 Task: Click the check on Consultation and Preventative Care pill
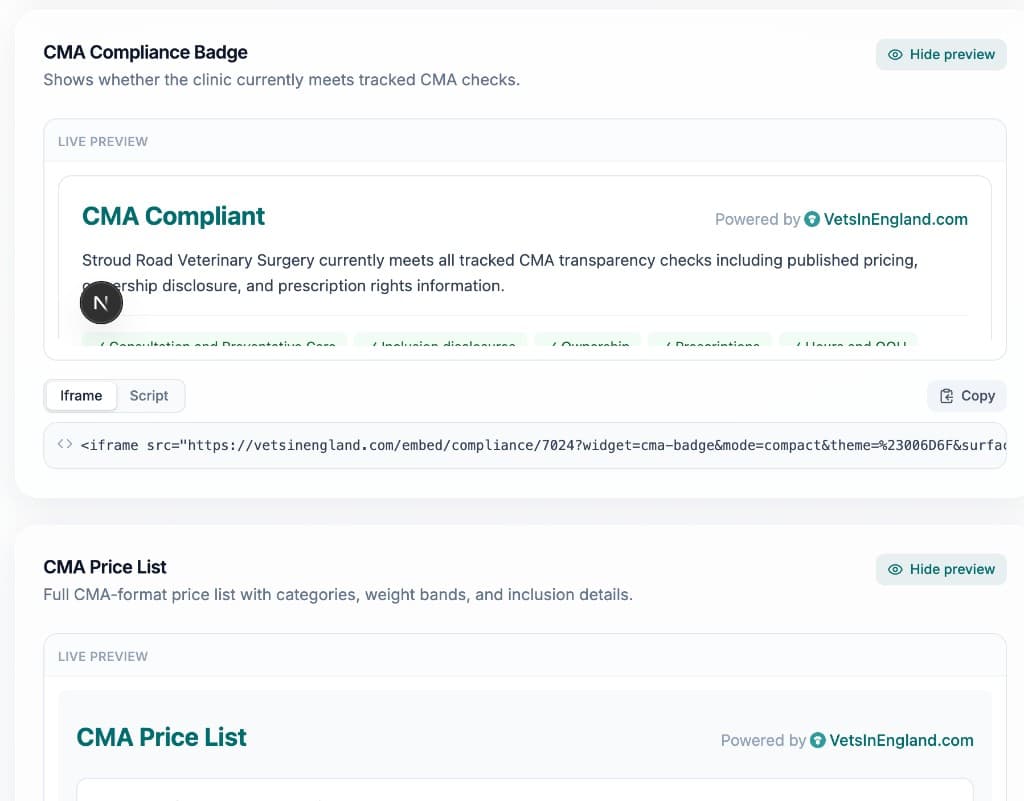(x=101, y=346)
